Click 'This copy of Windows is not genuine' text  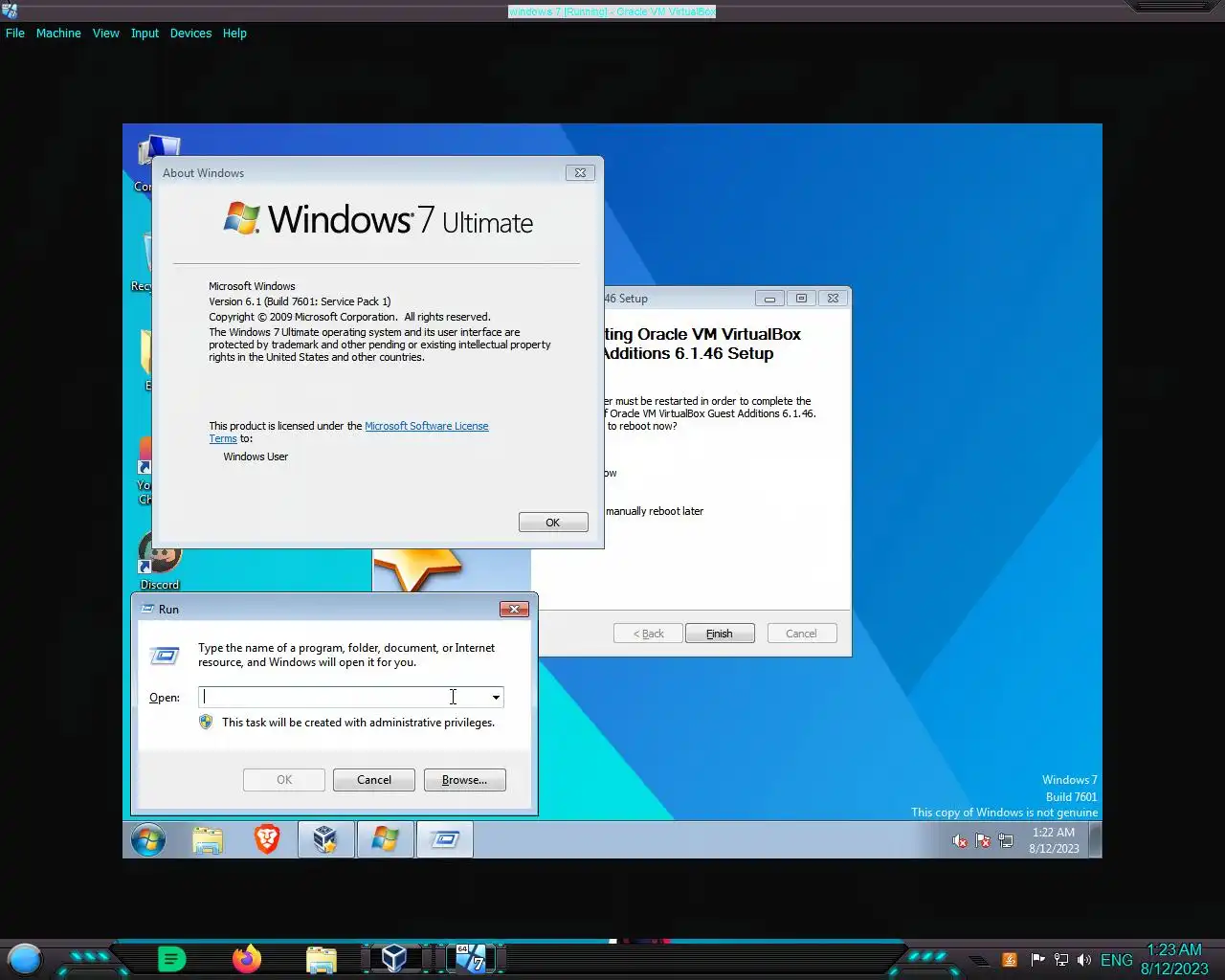pos(1004,813)
